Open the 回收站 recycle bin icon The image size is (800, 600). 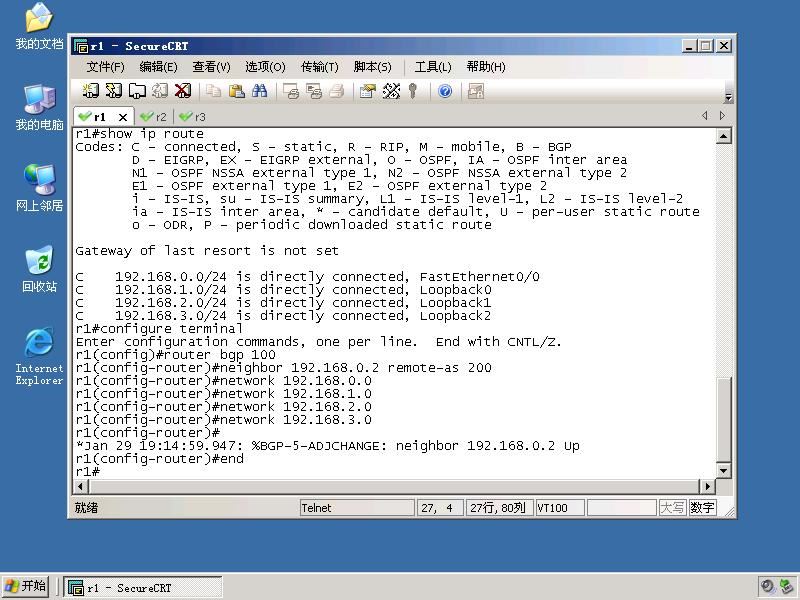(39, 269)
